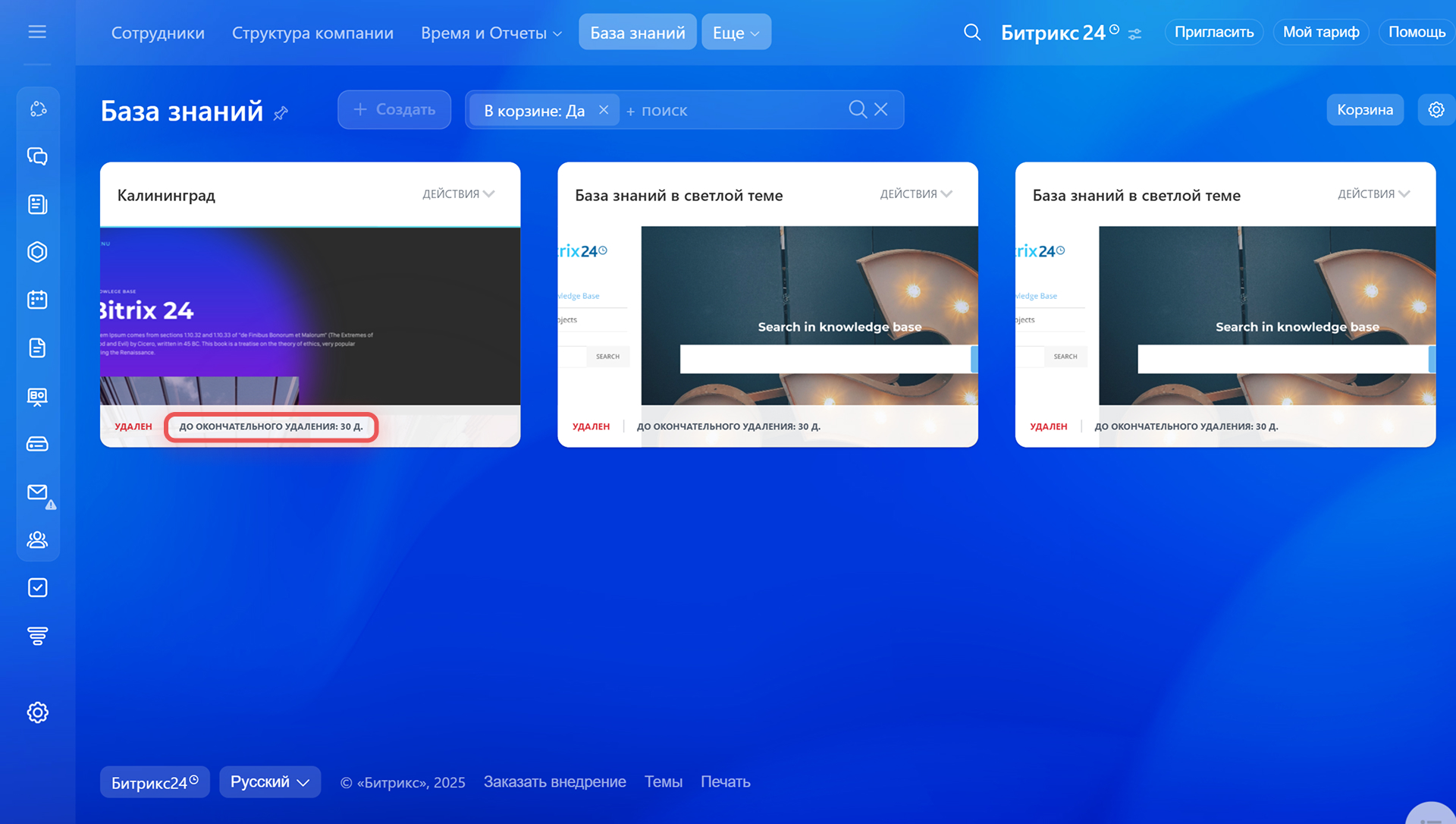Screen dimensions: 1456x824
Task: Follow the Заказать внедрение link
Action: click(555, 782)
